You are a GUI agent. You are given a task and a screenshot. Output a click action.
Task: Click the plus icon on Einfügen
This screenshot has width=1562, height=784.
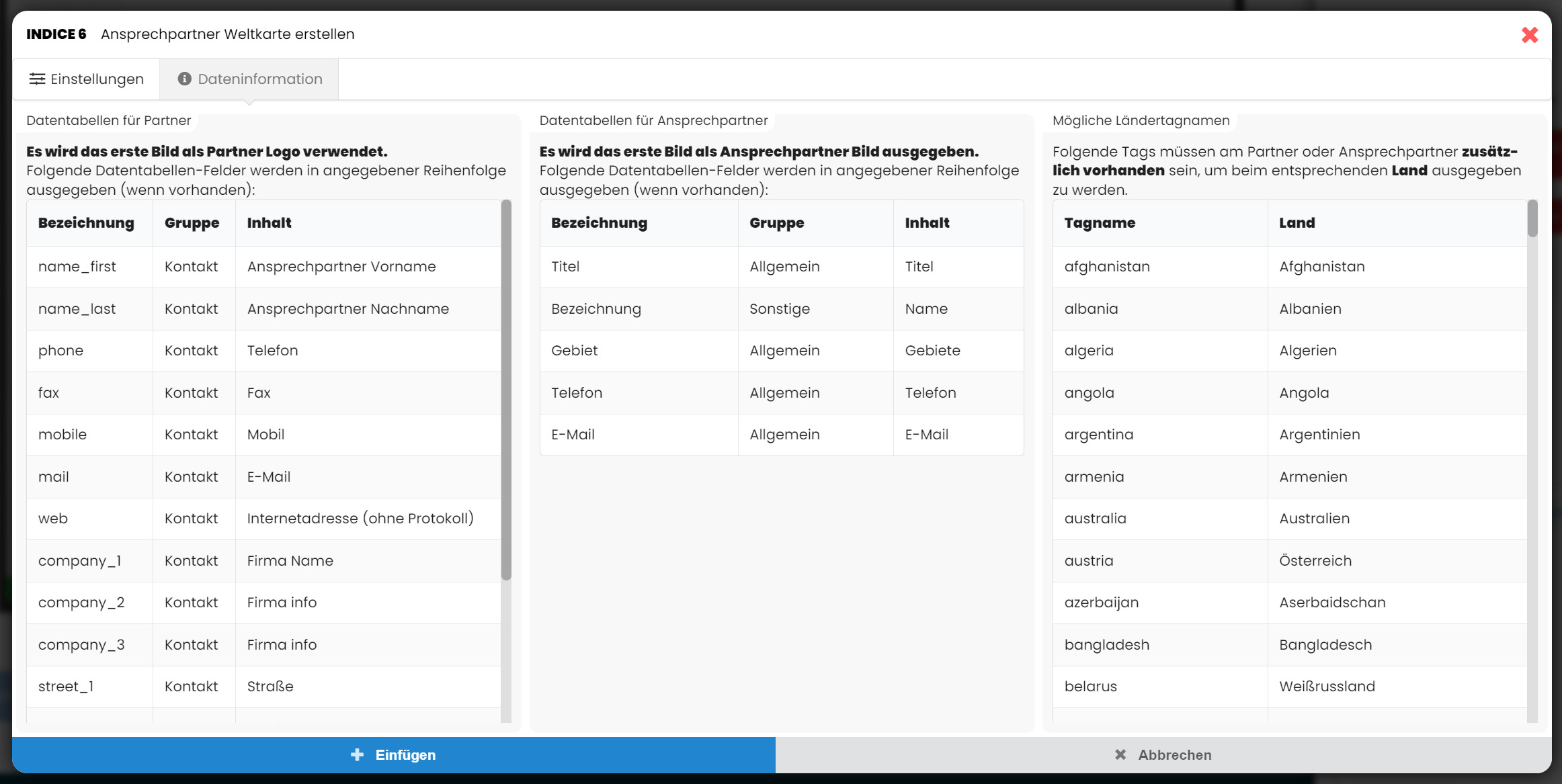coord(357,754)
